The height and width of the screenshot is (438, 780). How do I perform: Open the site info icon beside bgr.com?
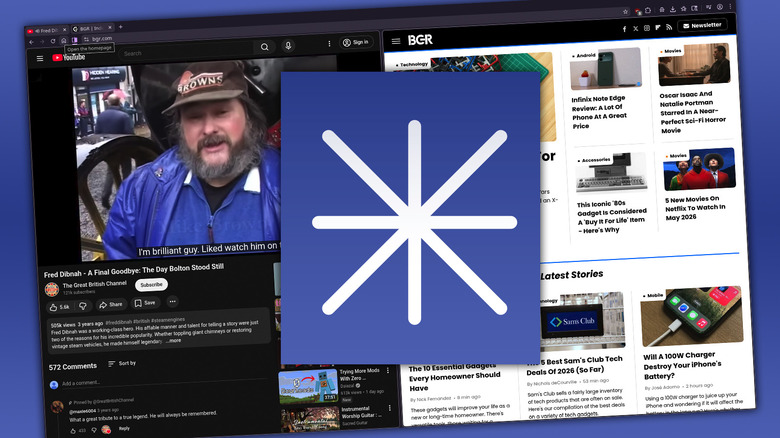click(x=86, y=39)
